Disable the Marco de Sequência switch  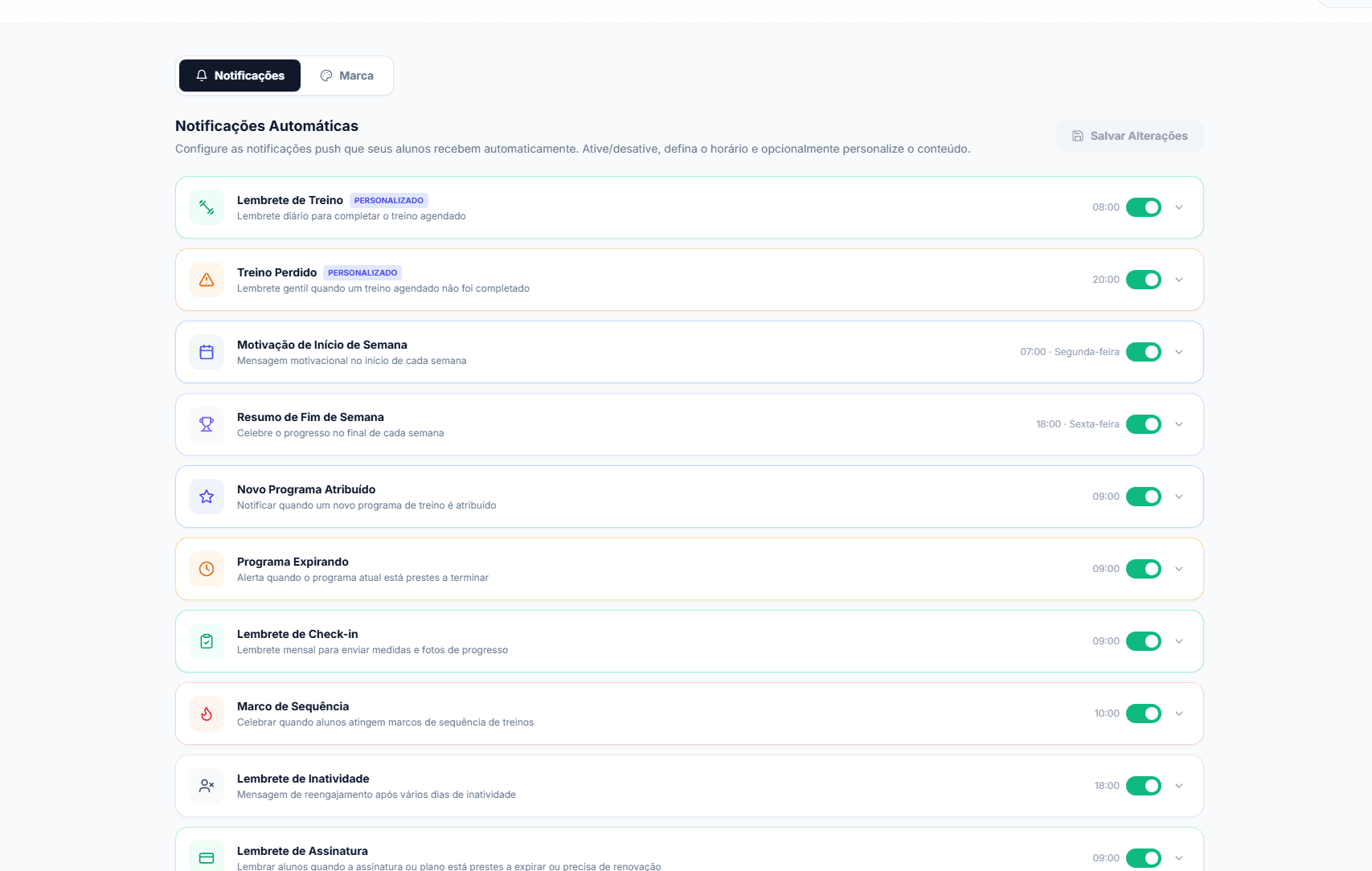pos(1144,714)
